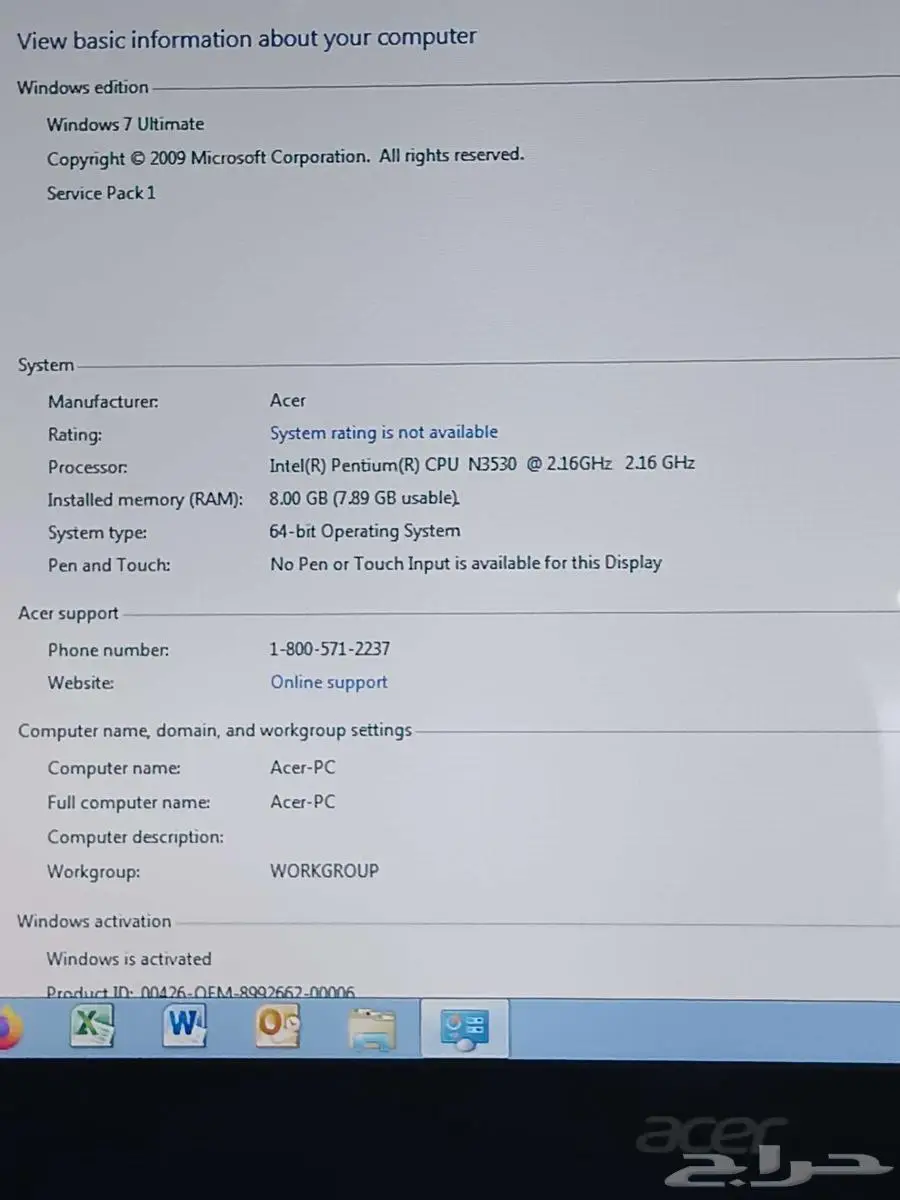
Task: Click the 'System rating is not available' link
Action: point(383,433)
